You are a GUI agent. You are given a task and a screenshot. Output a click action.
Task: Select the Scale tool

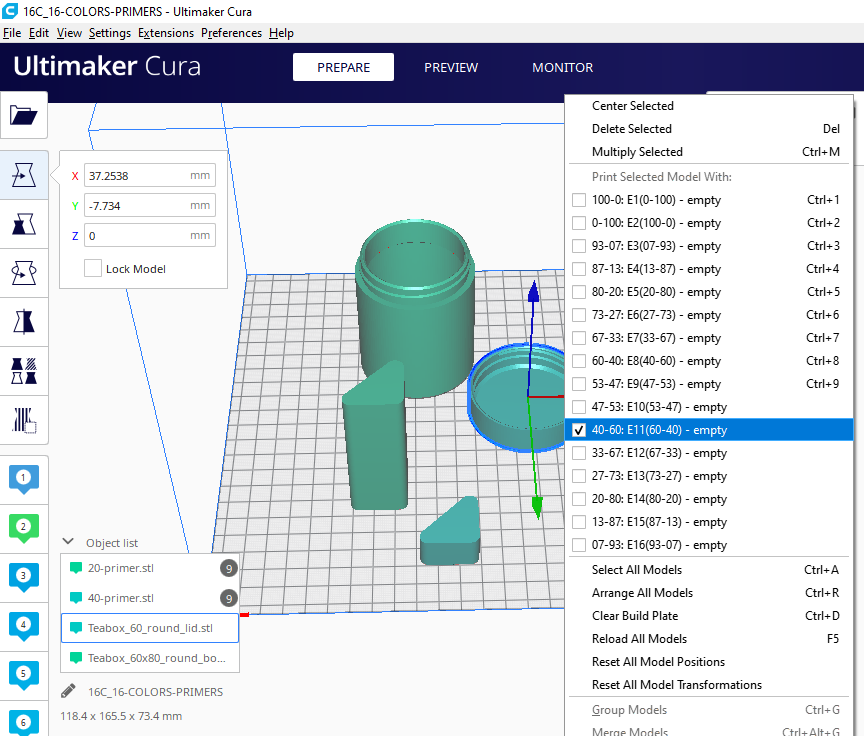click(x=25, y=224)
